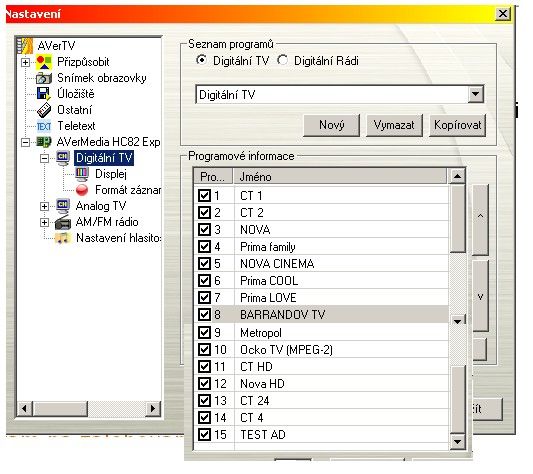
Task: Click the Snímek obrazovky camera icon
Action: (x=44, y=78)
